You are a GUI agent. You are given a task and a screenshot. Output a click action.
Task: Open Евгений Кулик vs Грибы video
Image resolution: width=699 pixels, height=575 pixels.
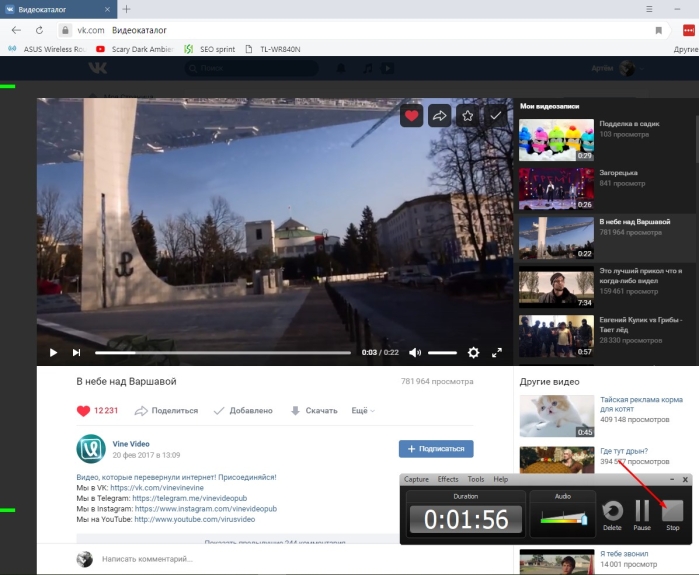[556, 336]
